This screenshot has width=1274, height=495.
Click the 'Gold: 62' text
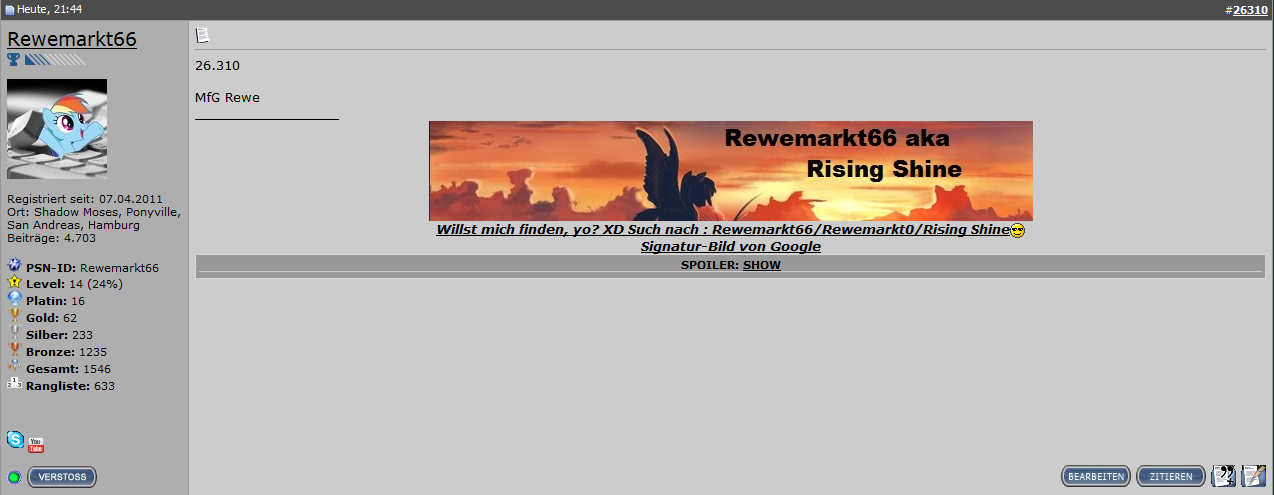click(51, 318)
